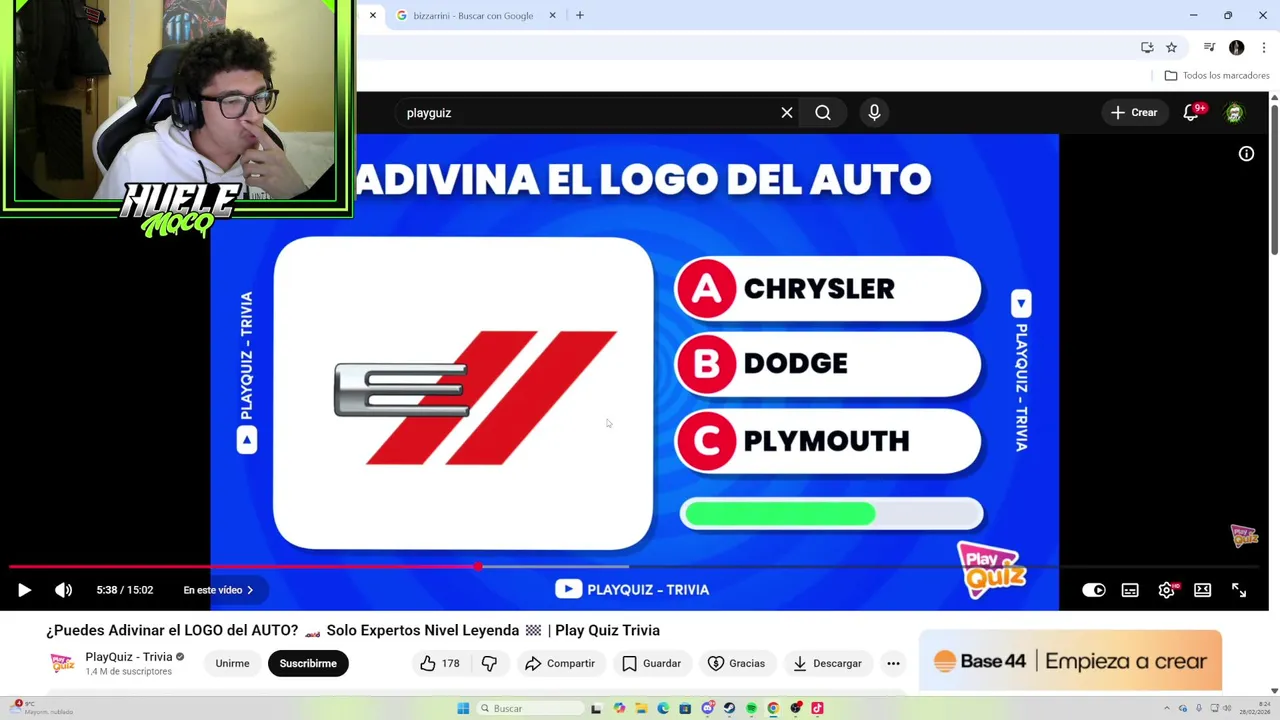This screenshot has height=720, width=1280.
Task: Open the Windows Start menu
Action: click(x=463, y=708)
